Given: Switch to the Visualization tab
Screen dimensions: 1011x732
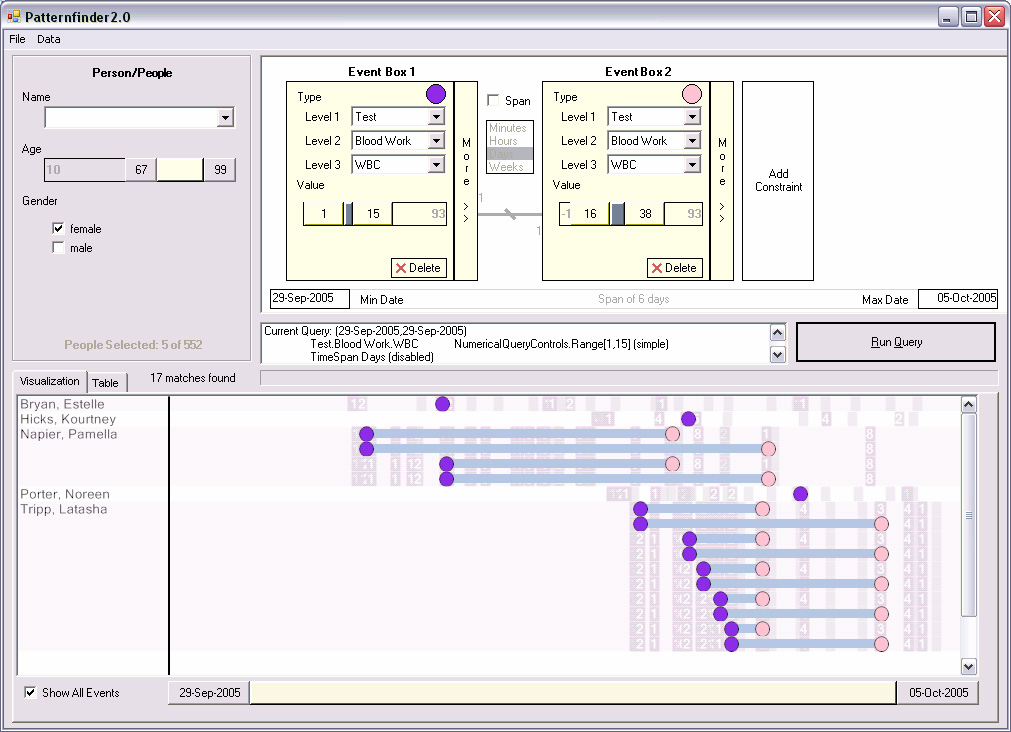Looking at the screenshot, I should tap(50, 381).
